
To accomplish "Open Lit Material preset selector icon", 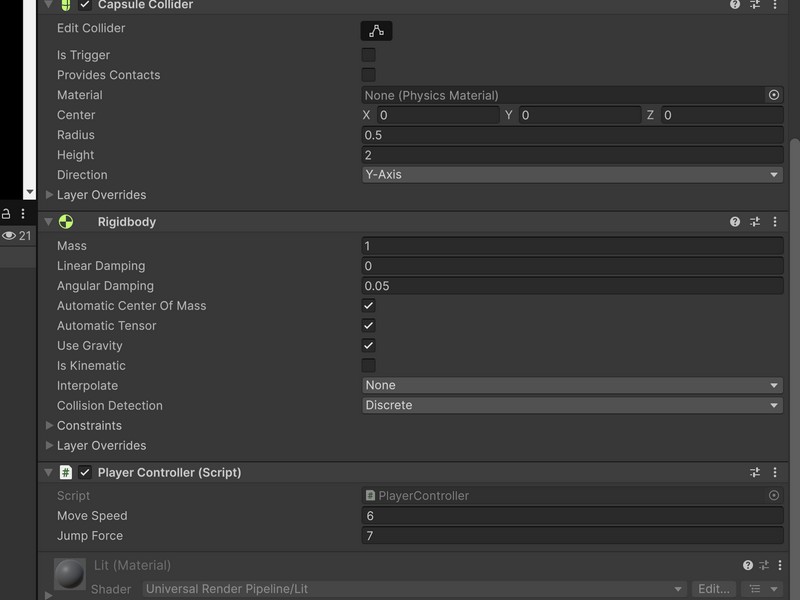I will [x=764, y=565].
